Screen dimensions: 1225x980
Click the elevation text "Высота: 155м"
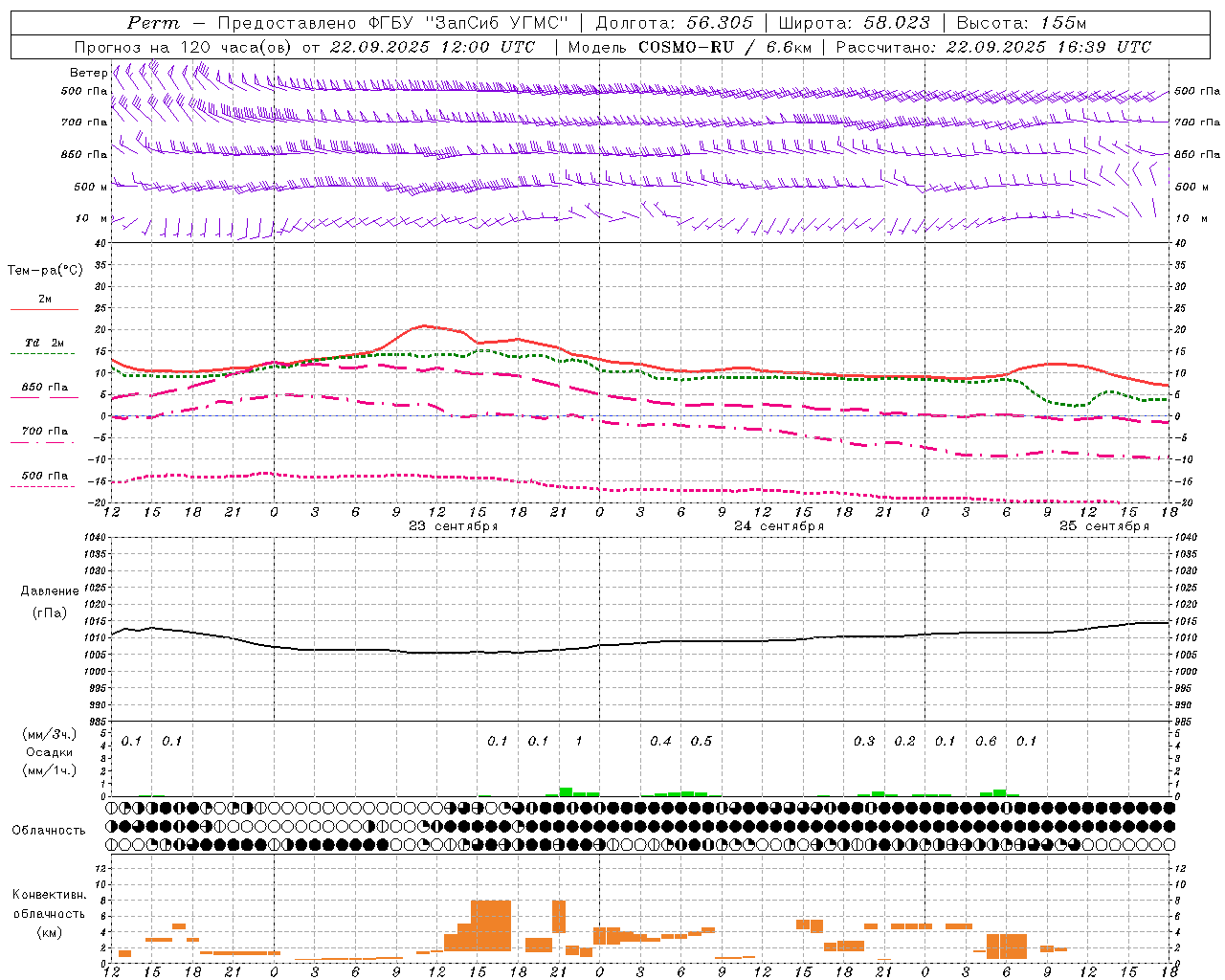click(1022, 23)
